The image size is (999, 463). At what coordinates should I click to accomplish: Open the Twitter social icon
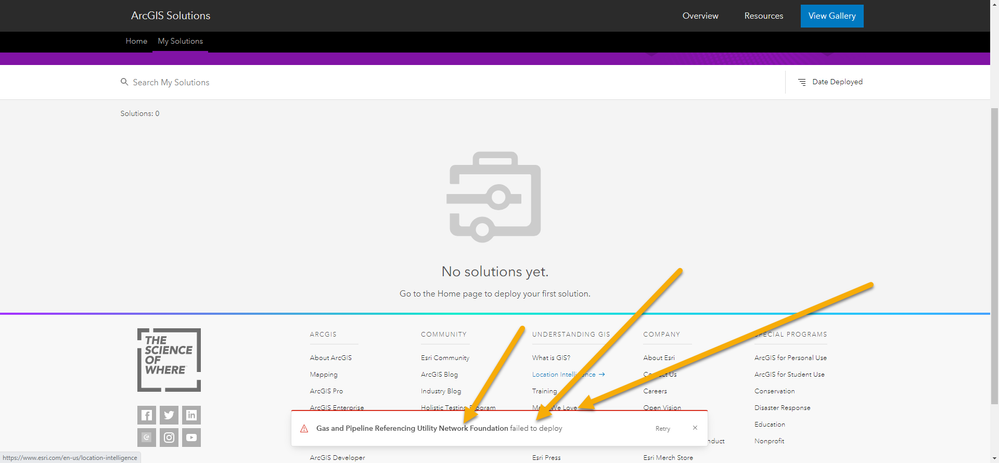click(x=169, y=415)
